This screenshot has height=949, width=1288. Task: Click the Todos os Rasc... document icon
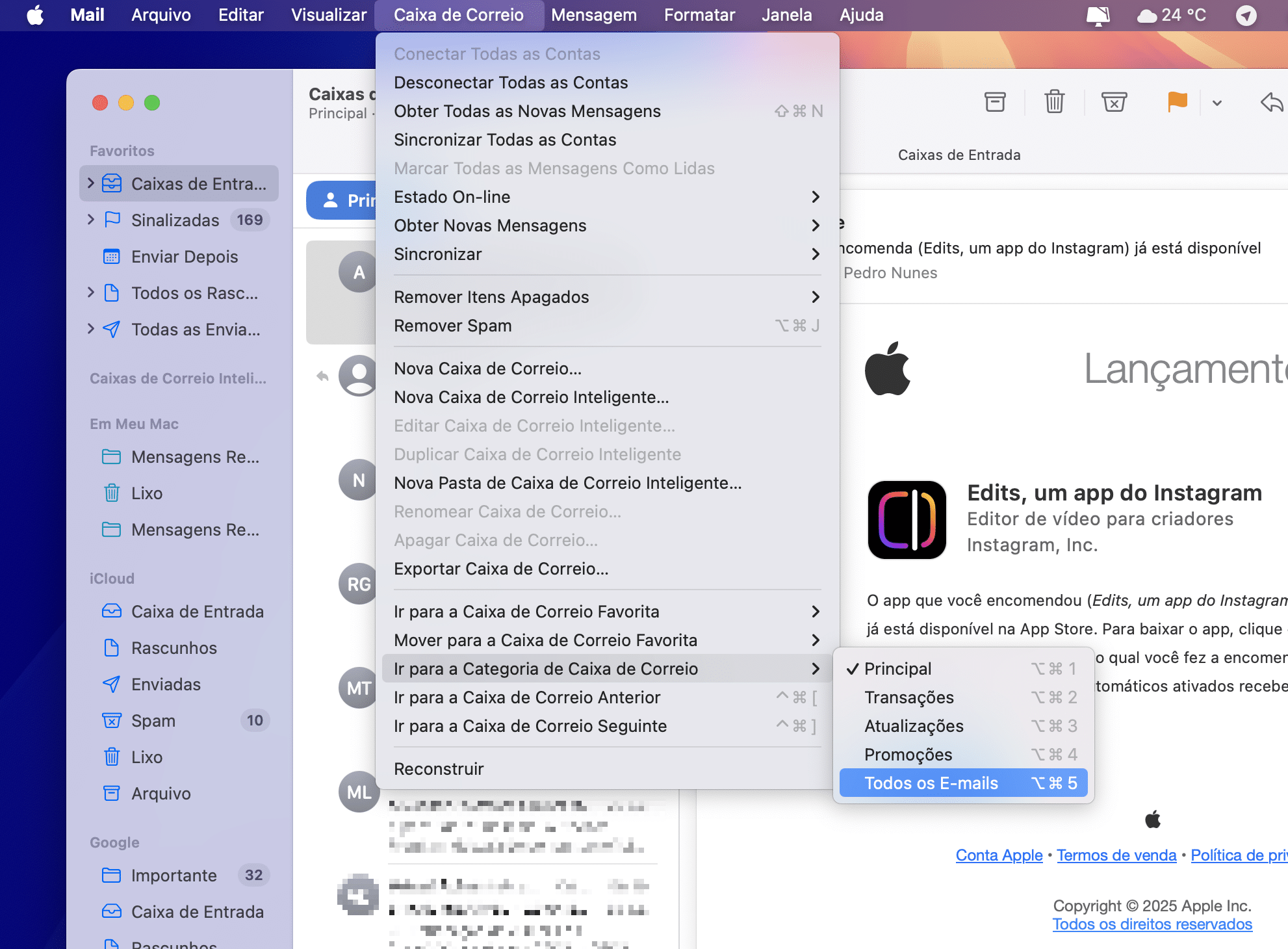[112, 292]
